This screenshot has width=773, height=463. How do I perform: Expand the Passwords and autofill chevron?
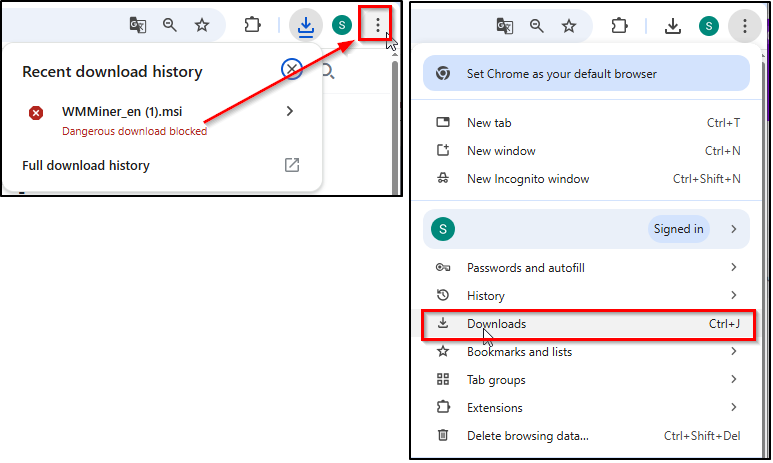[734, 267]
